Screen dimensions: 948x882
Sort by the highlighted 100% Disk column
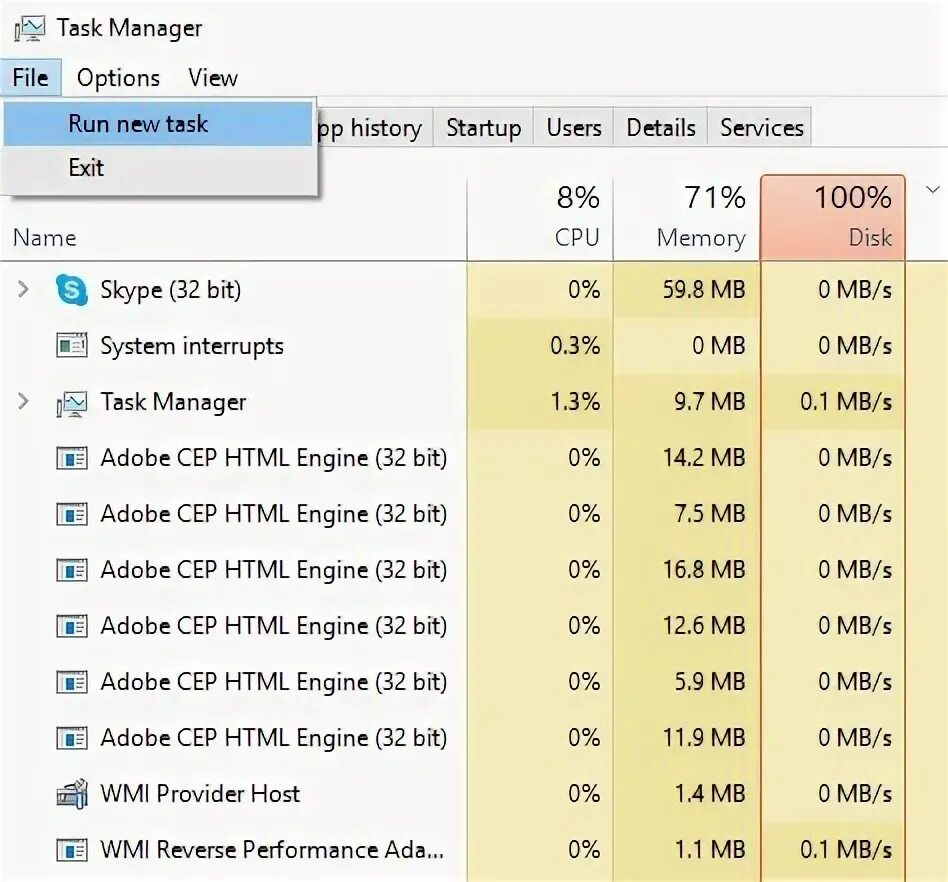coord(833,218)
